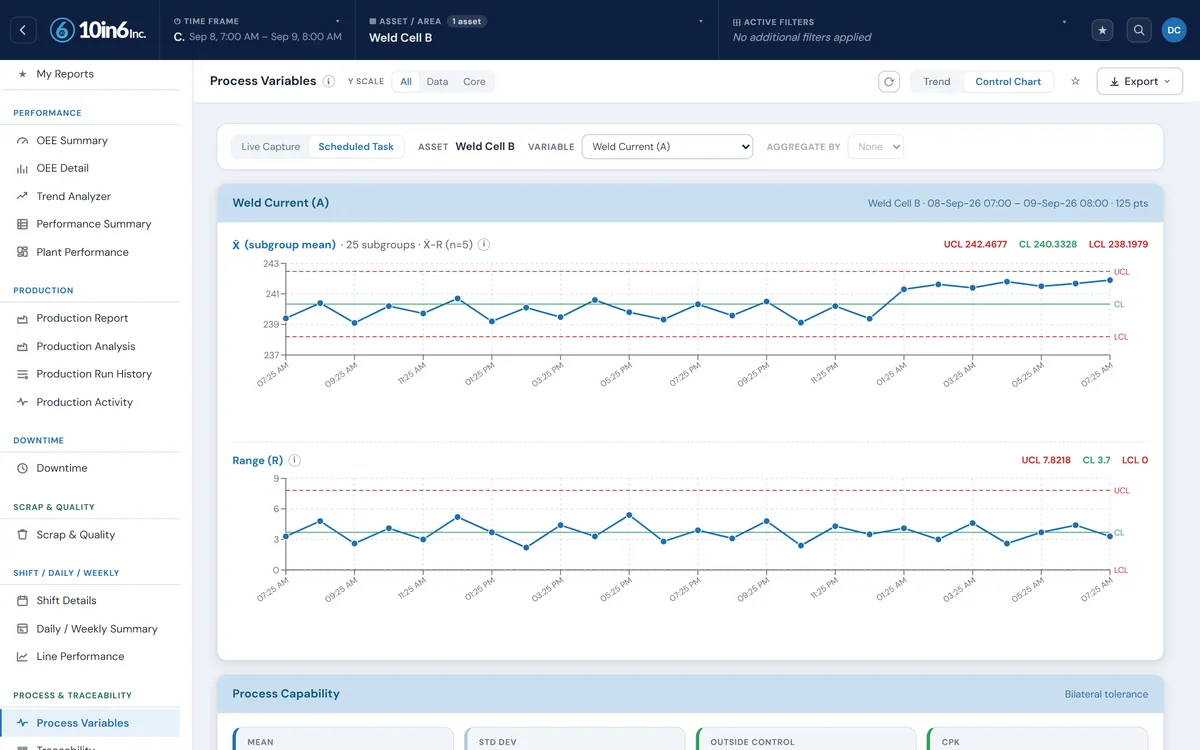
Task: Open the Aggregate By dropdown
Action: (875, 147)
